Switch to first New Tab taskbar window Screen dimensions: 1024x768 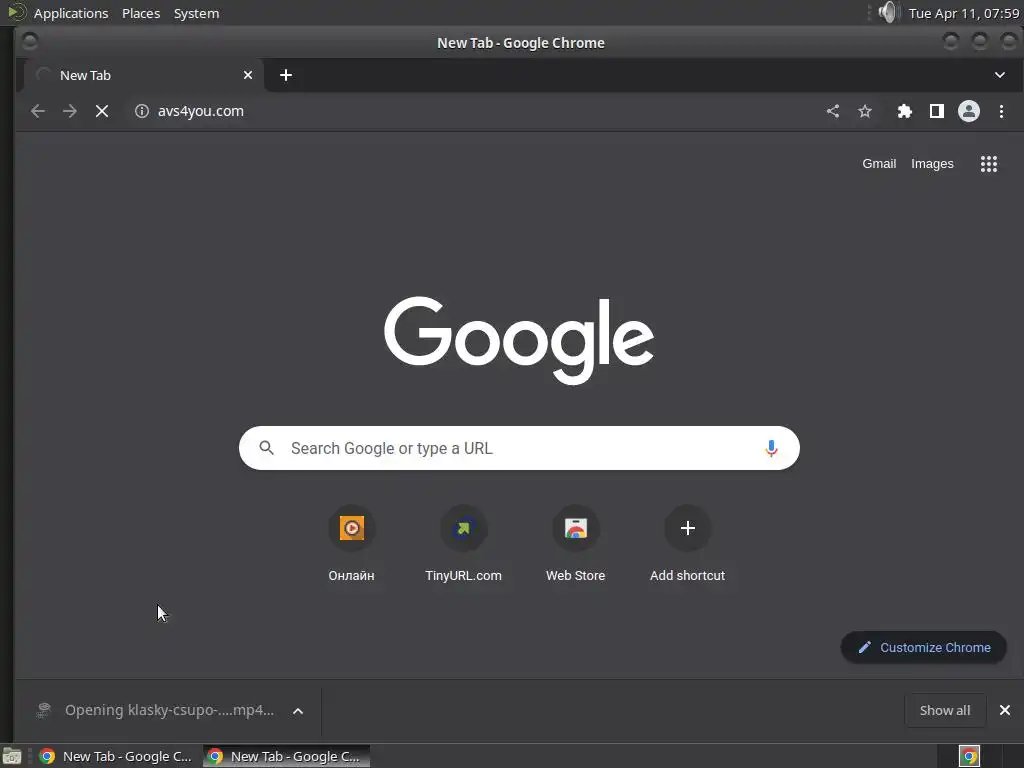(x=116, y=756)
